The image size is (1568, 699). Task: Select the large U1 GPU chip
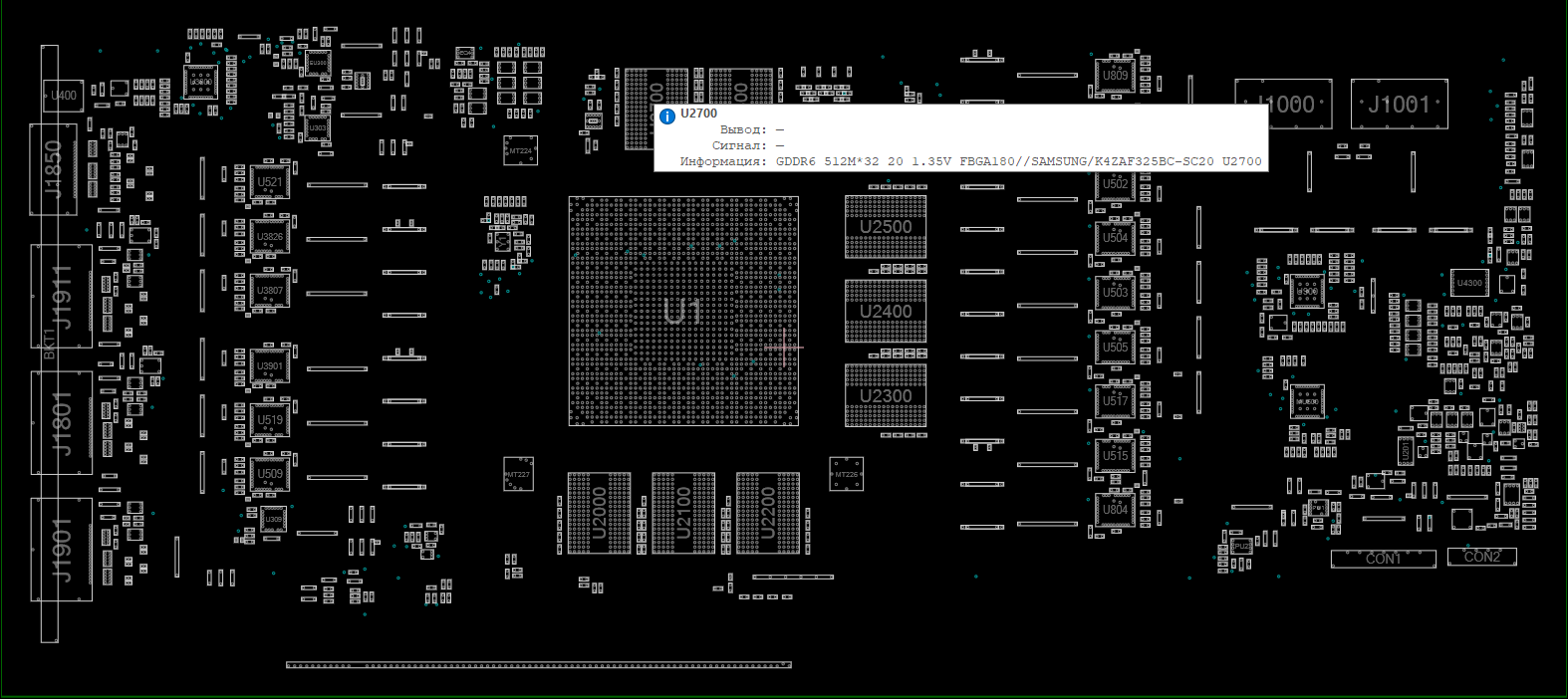pyautogui.click(x=682, y=312)
